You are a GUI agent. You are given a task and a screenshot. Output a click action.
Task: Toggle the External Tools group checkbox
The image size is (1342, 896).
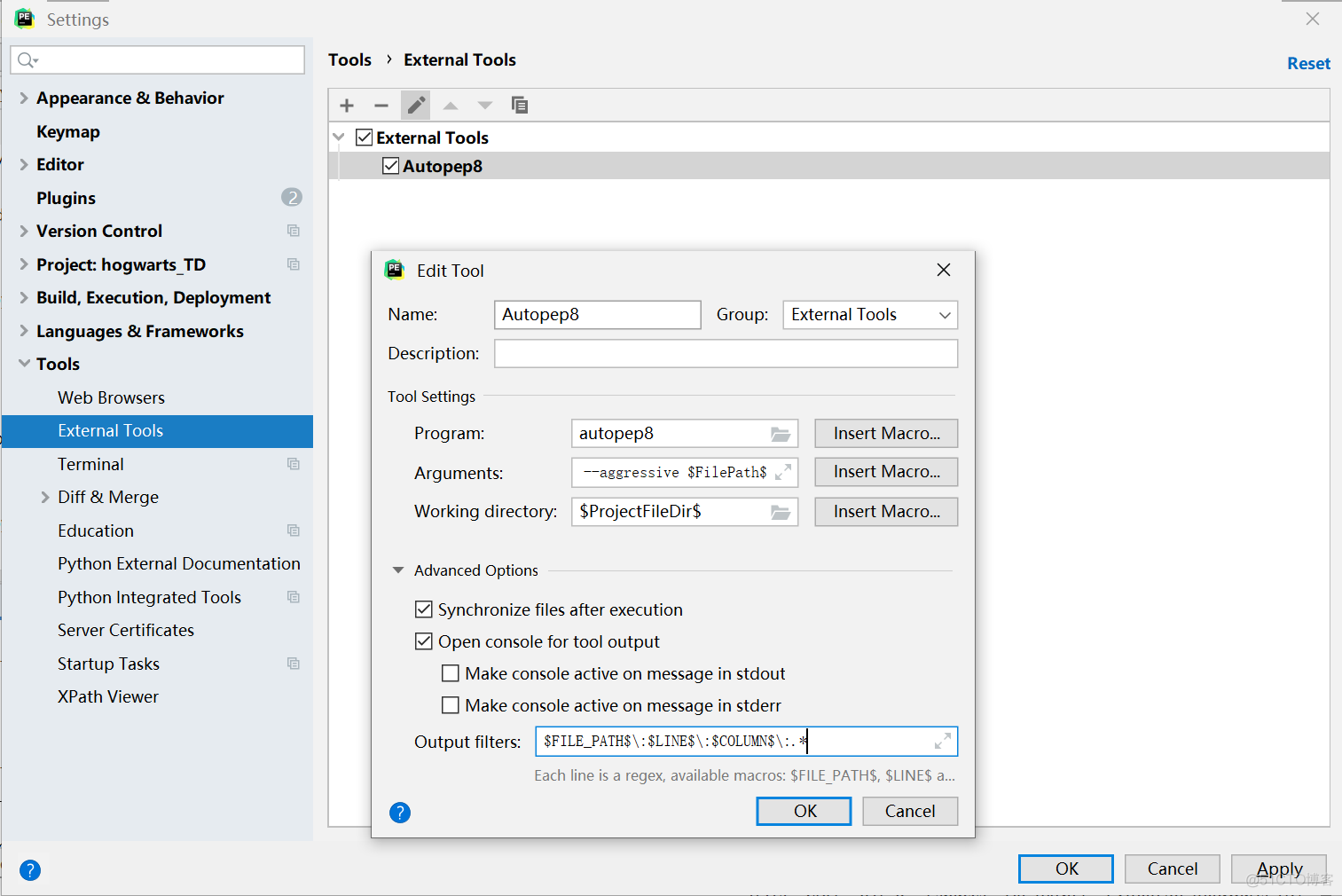(364, 138)
